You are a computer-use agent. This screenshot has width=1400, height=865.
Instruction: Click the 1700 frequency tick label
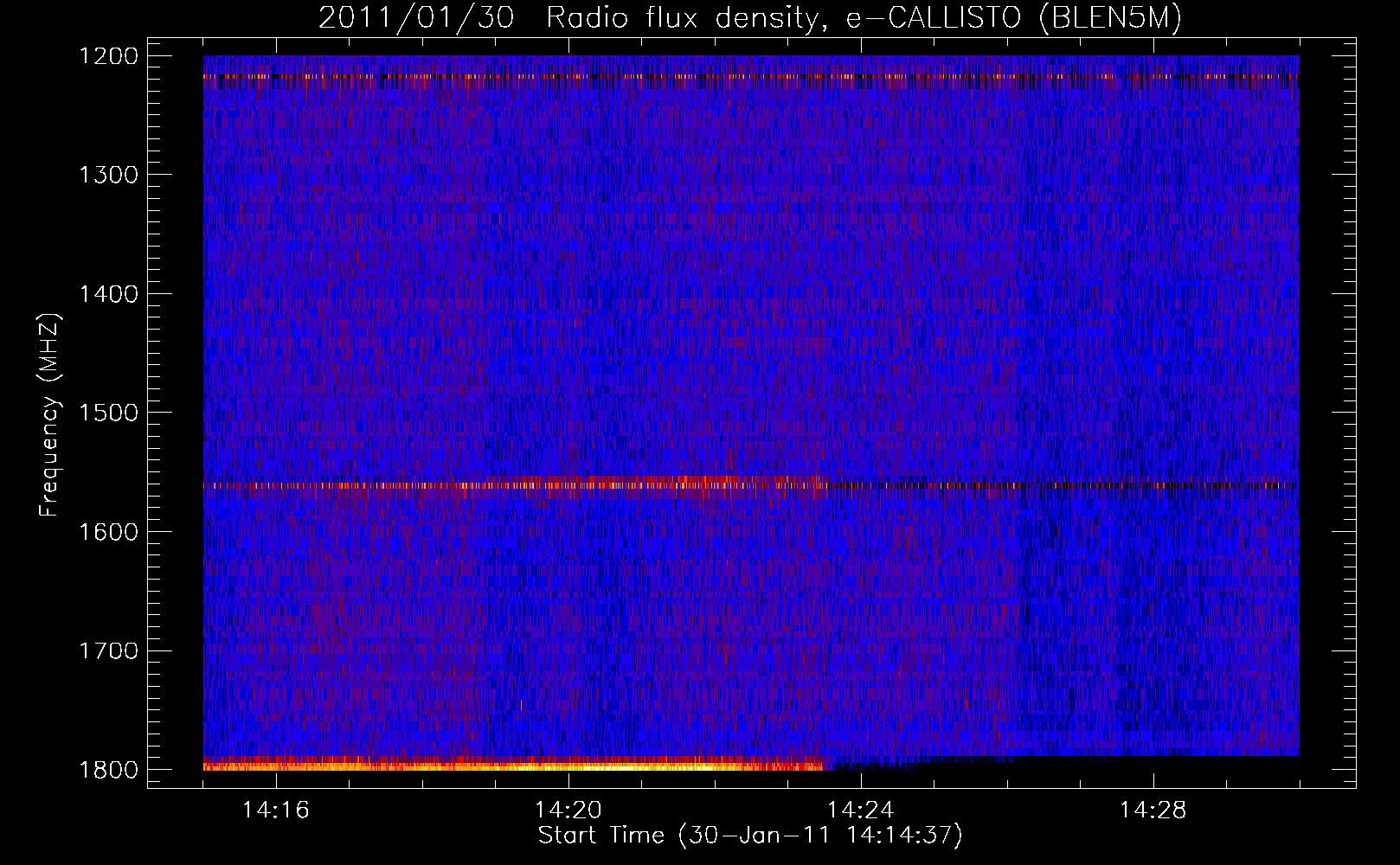click(x=108, y=650)
